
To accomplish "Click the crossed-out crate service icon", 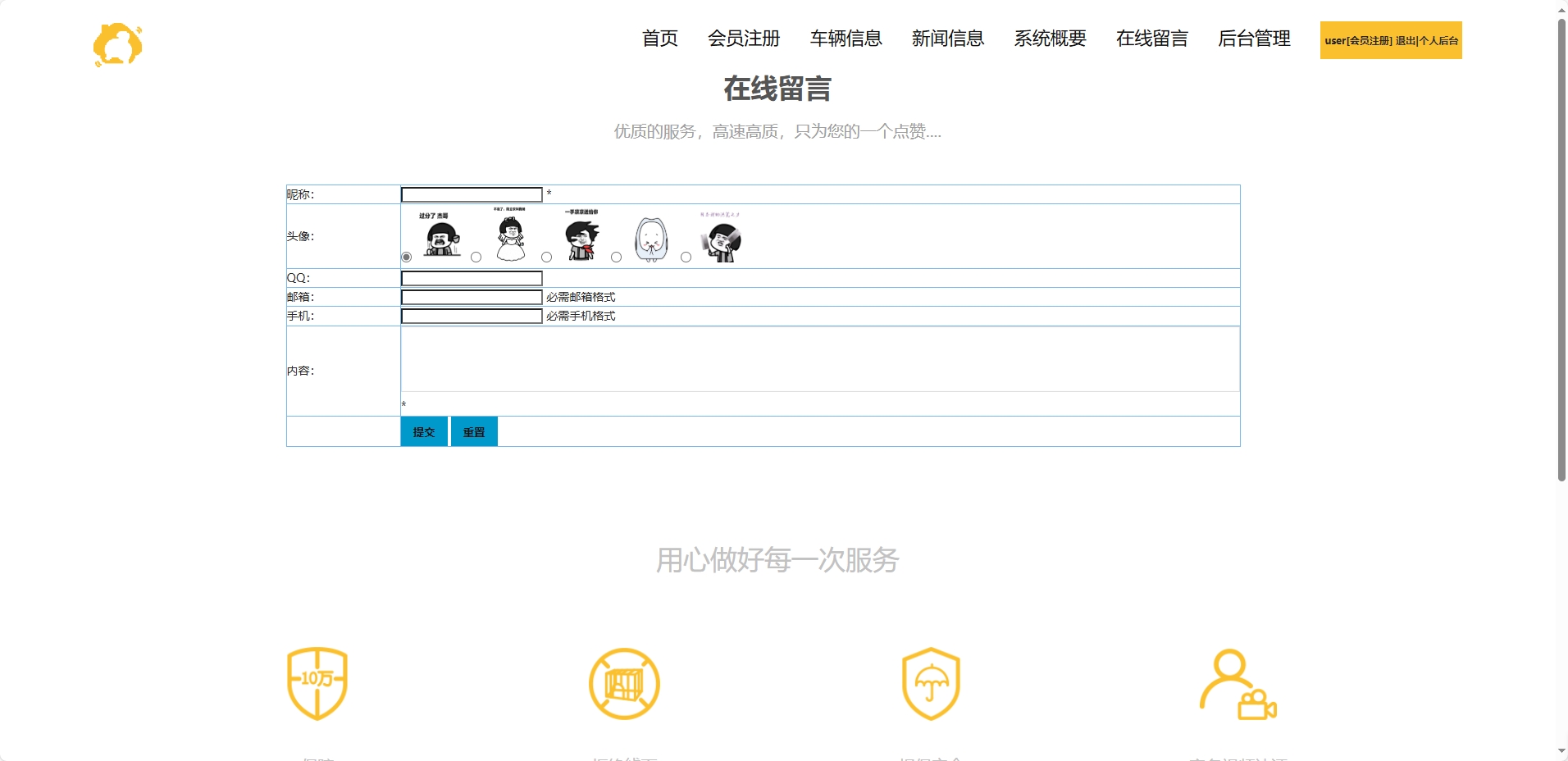I will [x=623, y=683].
